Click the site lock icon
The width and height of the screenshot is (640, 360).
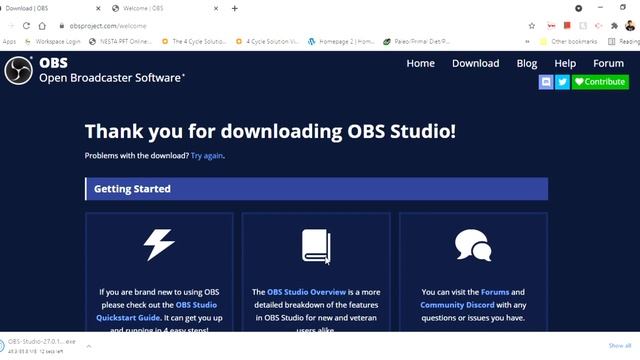[62, 26]
